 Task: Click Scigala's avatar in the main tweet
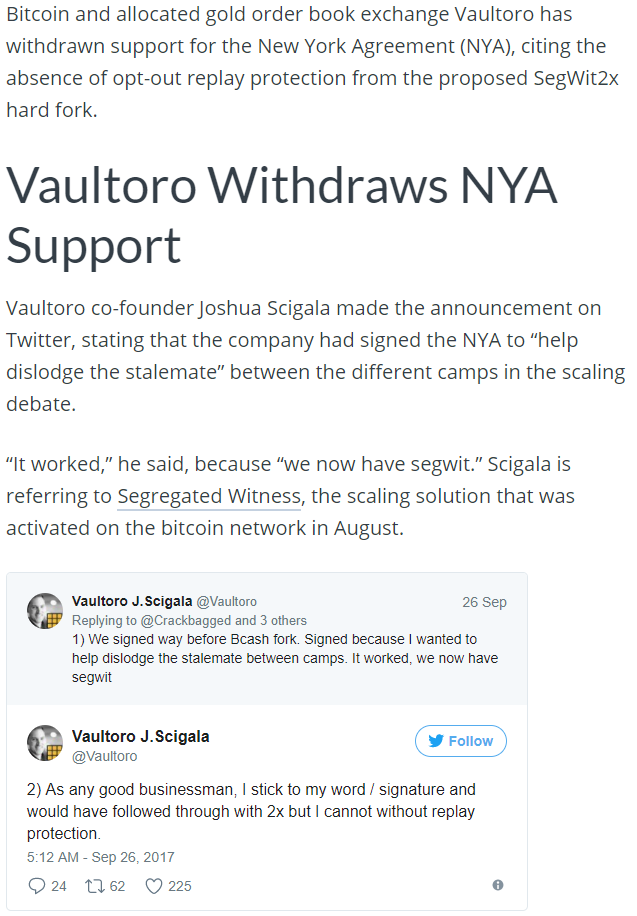coord(45,745)
